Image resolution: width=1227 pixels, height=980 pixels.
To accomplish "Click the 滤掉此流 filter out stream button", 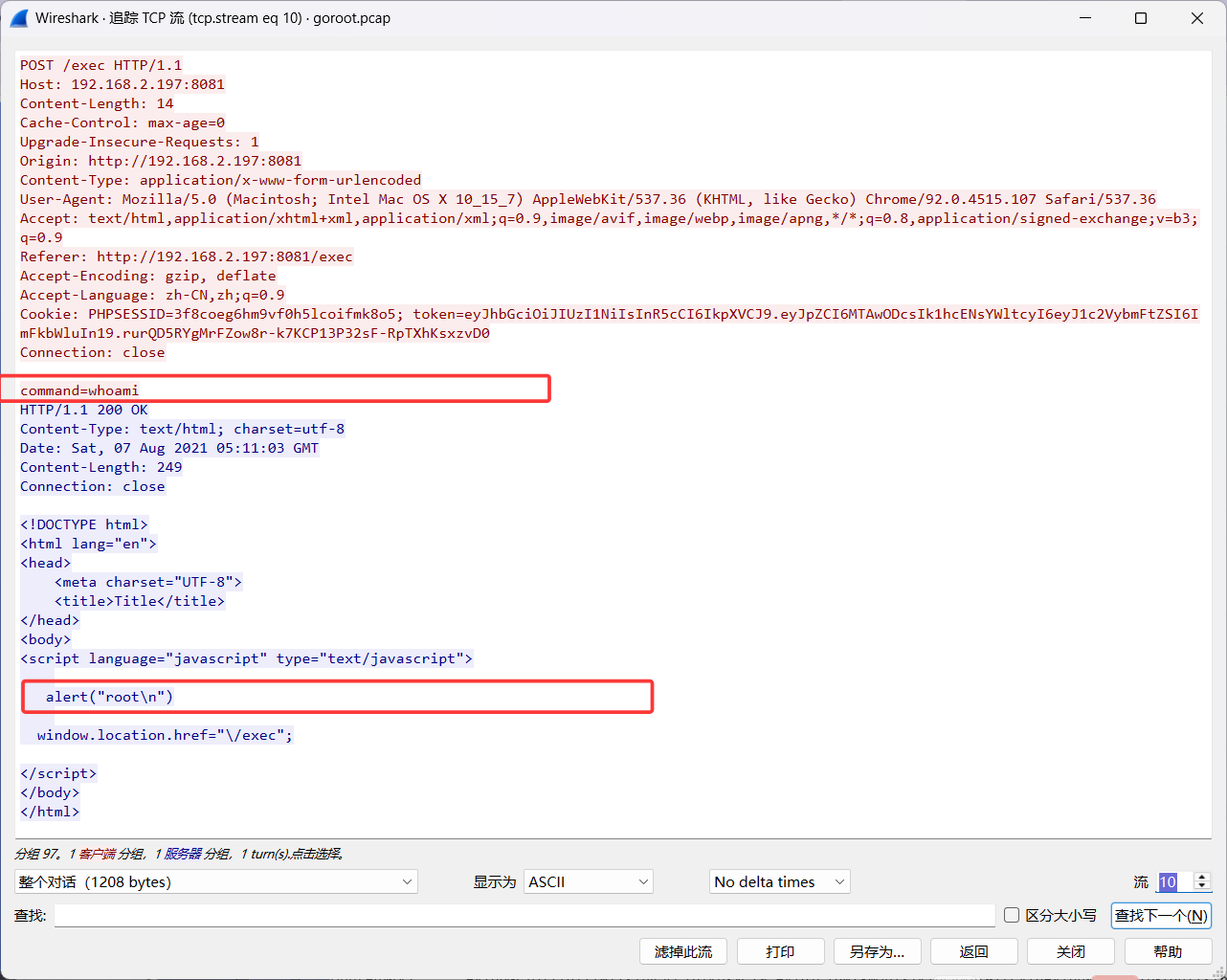I will pyautogui.click(x=683, y=951).
